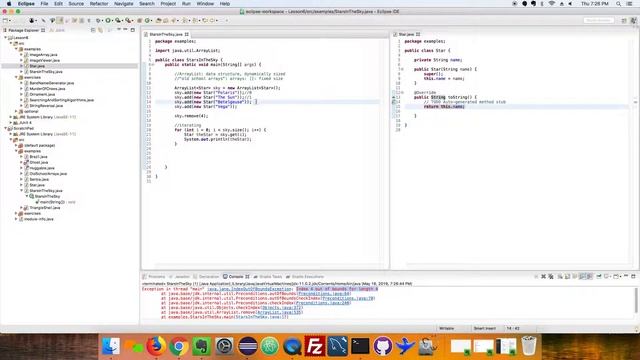
Task: Switch to the StarsInTheSky.java editor tab
Action: click(x=166, y=34)
